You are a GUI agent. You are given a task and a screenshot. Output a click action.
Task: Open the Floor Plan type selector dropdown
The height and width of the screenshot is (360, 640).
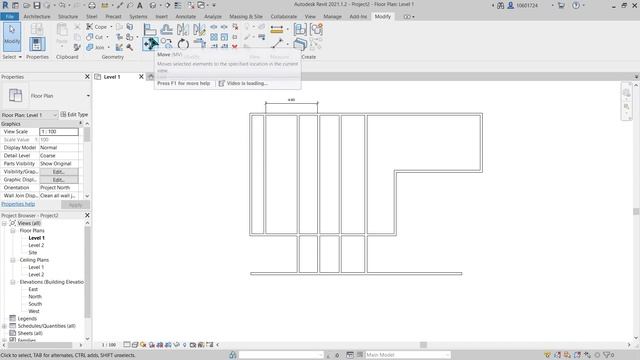pyautogui.click(x=88, y=96)
